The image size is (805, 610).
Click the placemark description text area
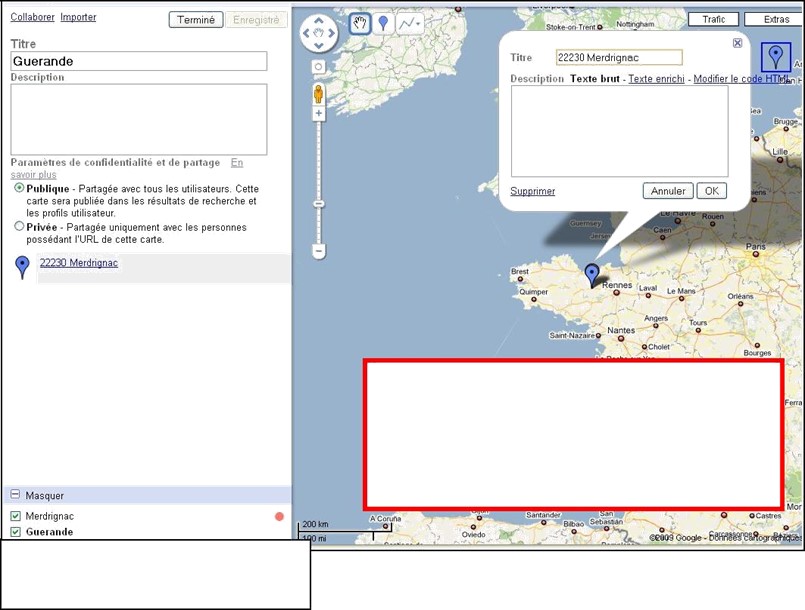pos(620,131)
